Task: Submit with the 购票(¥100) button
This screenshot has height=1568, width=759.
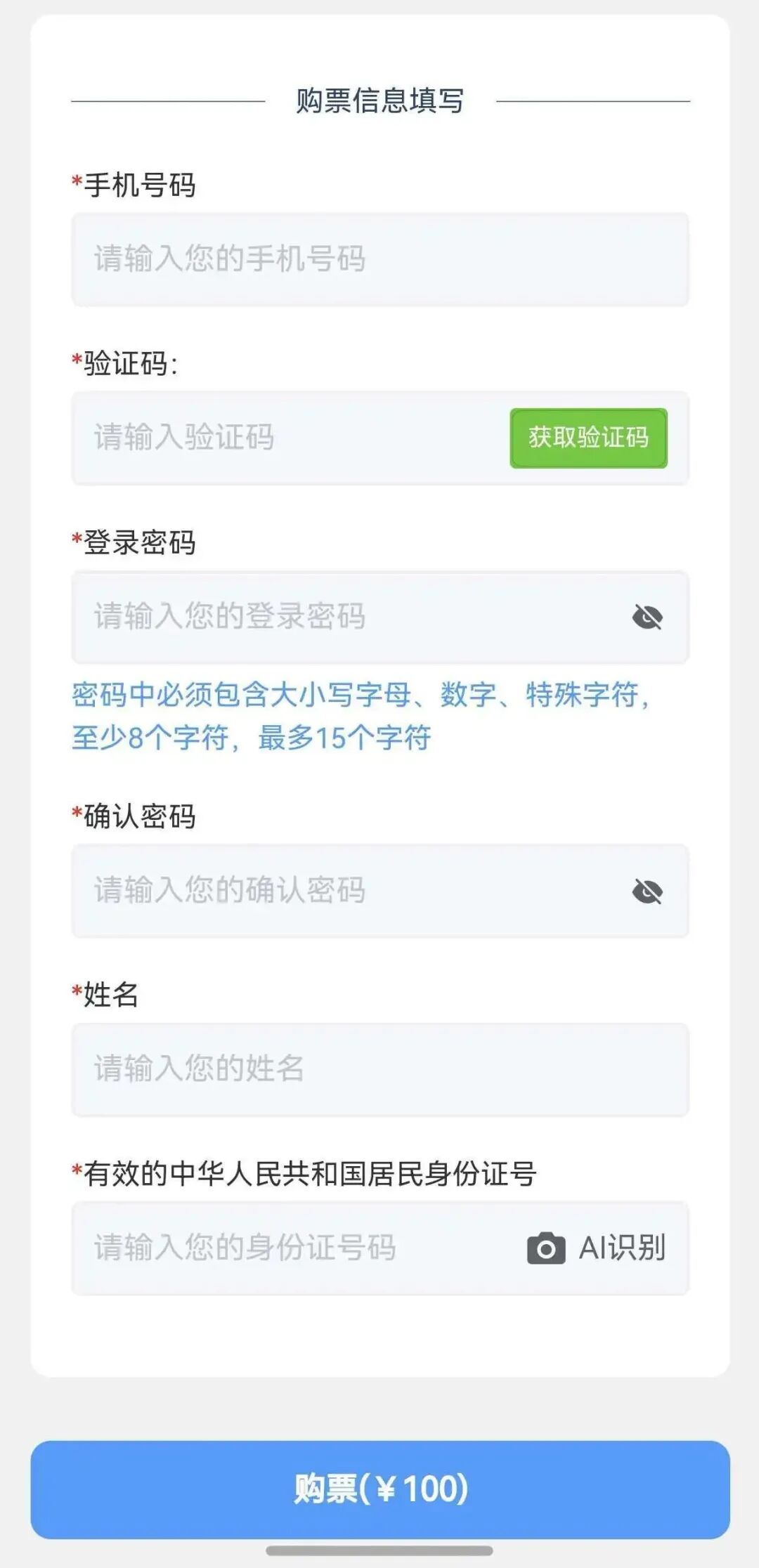Action: point(379,1489)
